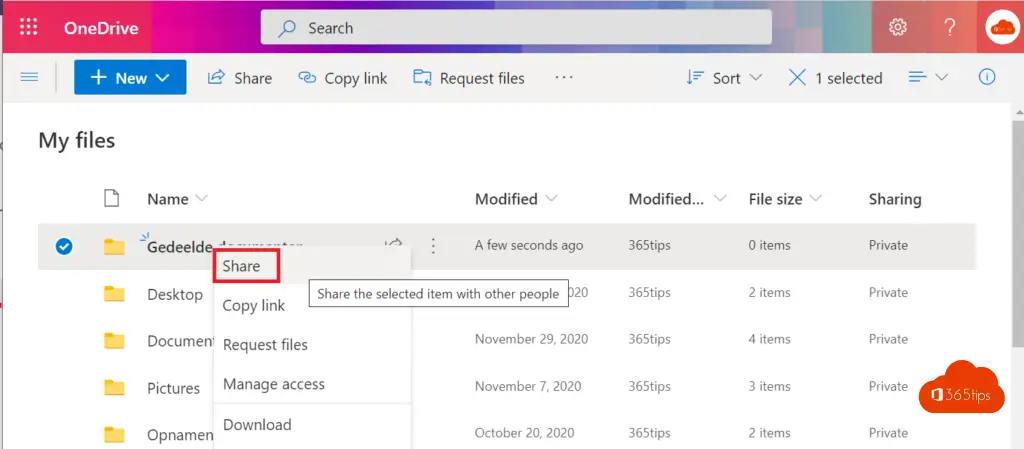Click into the Search field
The width and height of the screenshot is (1024, 449).
[515, 28]
